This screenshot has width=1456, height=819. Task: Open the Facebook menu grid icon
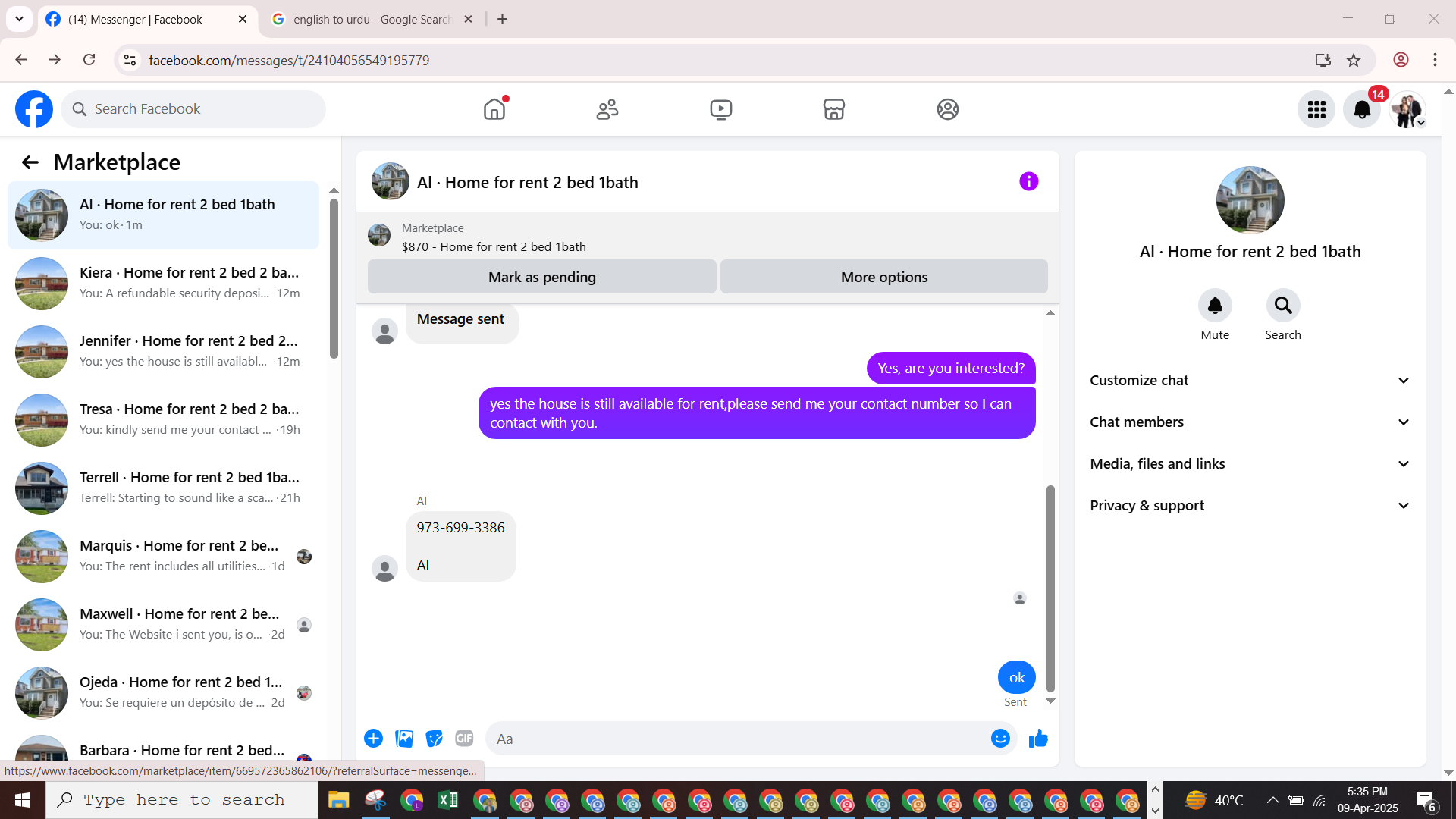point(1316,110)
